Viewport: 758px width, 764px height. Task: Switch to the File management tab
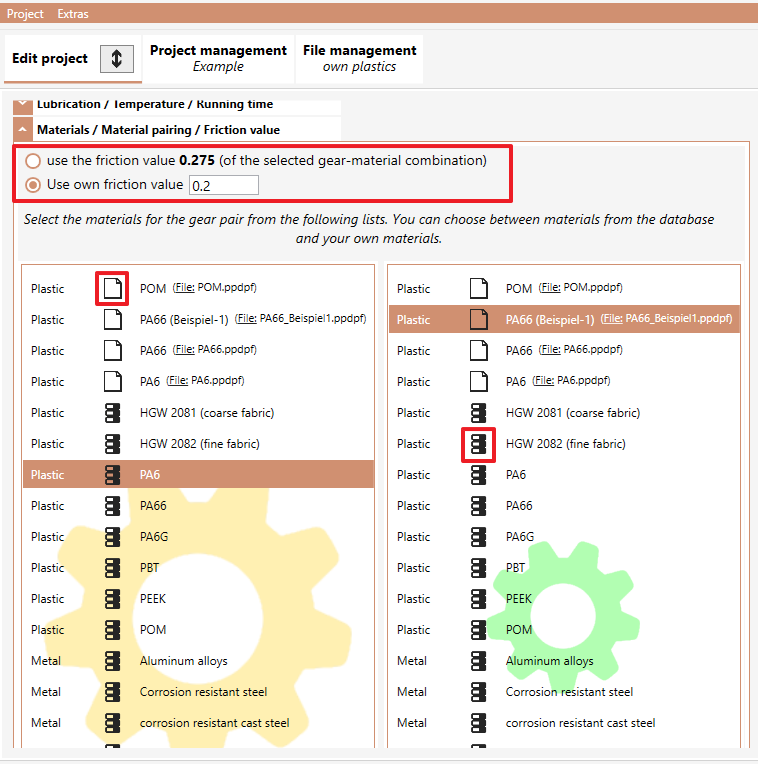point(360,58)
